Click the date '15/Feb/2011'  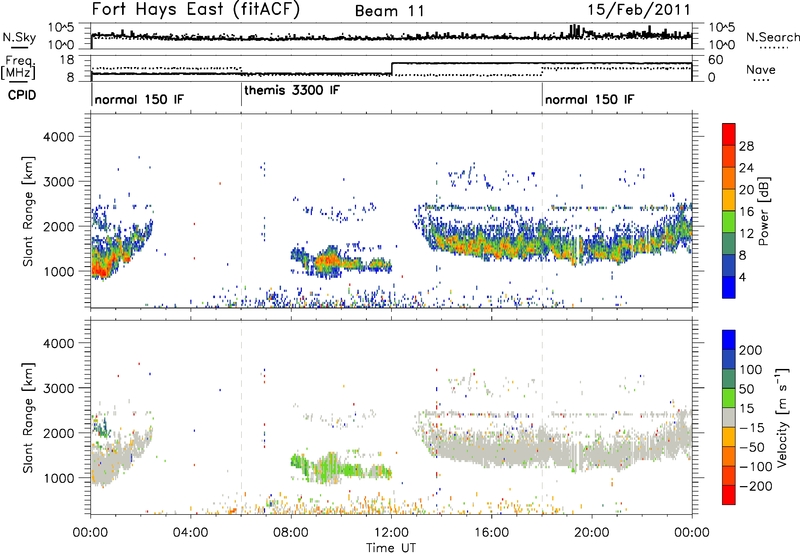639,10
